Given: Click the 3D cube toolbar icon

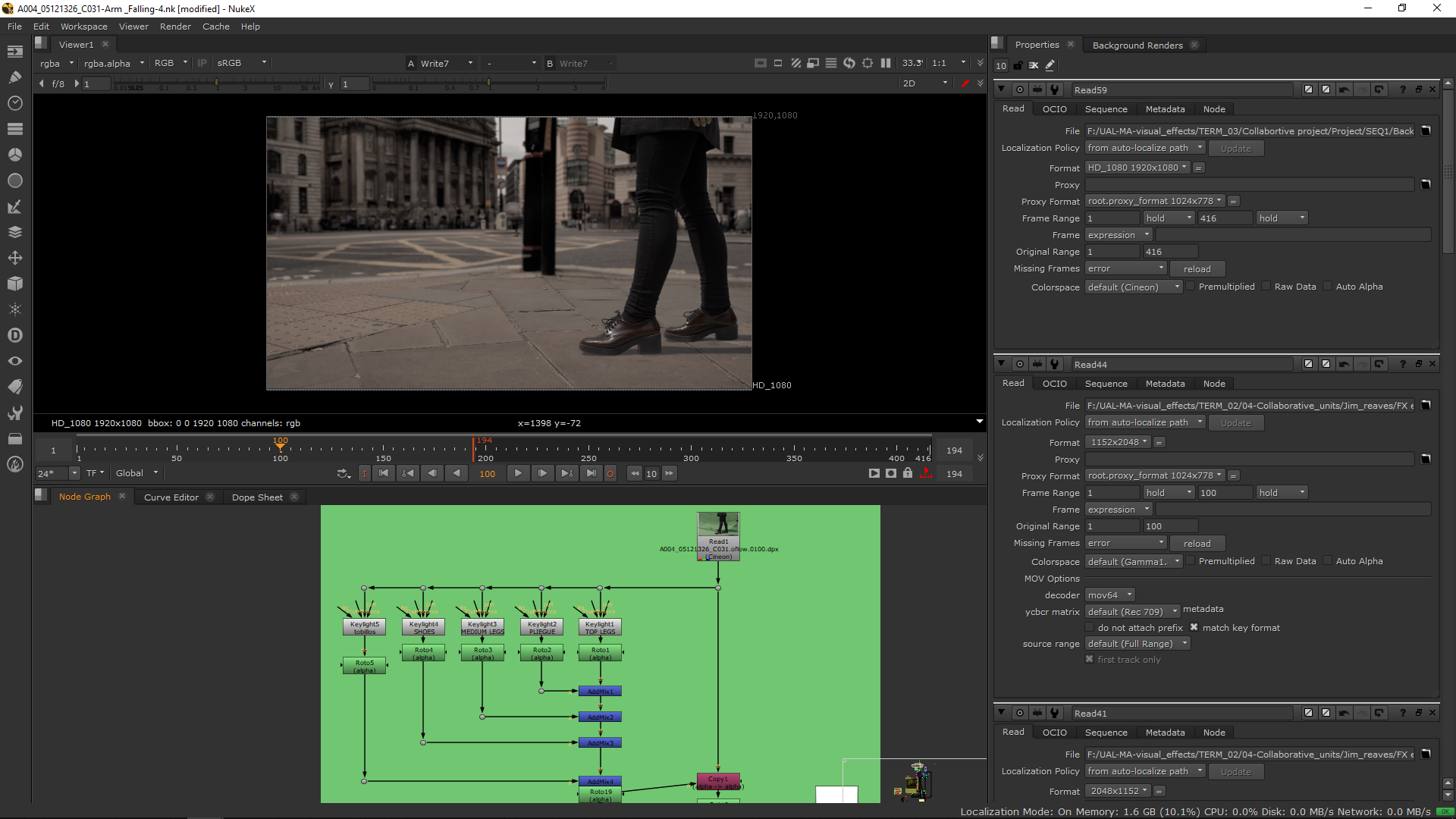Looking at the screenshot, I should [14, 284].
